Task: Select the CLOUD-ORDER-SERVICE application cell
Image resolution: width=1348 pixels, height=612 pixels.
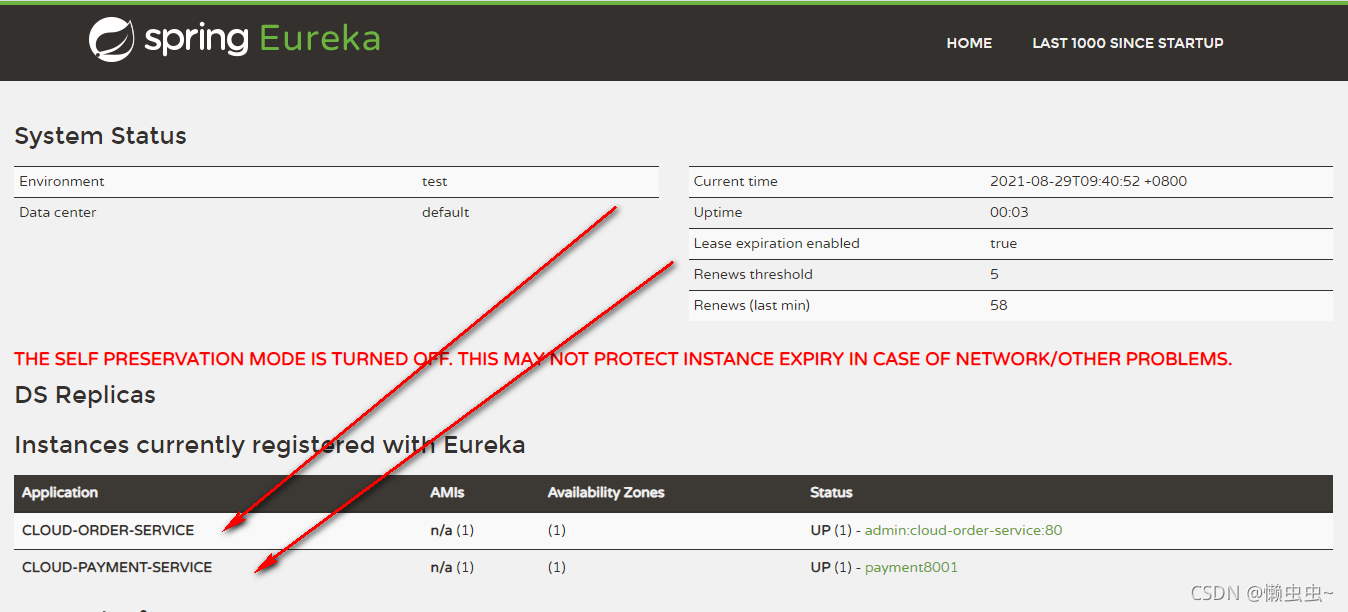Action: click(108, 530)
